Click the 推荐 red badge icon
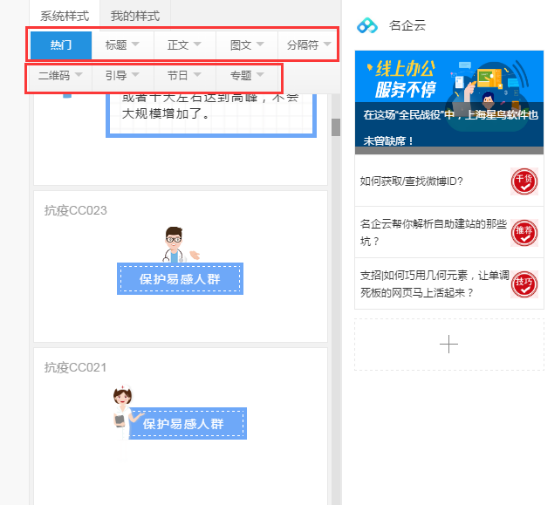 point(524,233)
